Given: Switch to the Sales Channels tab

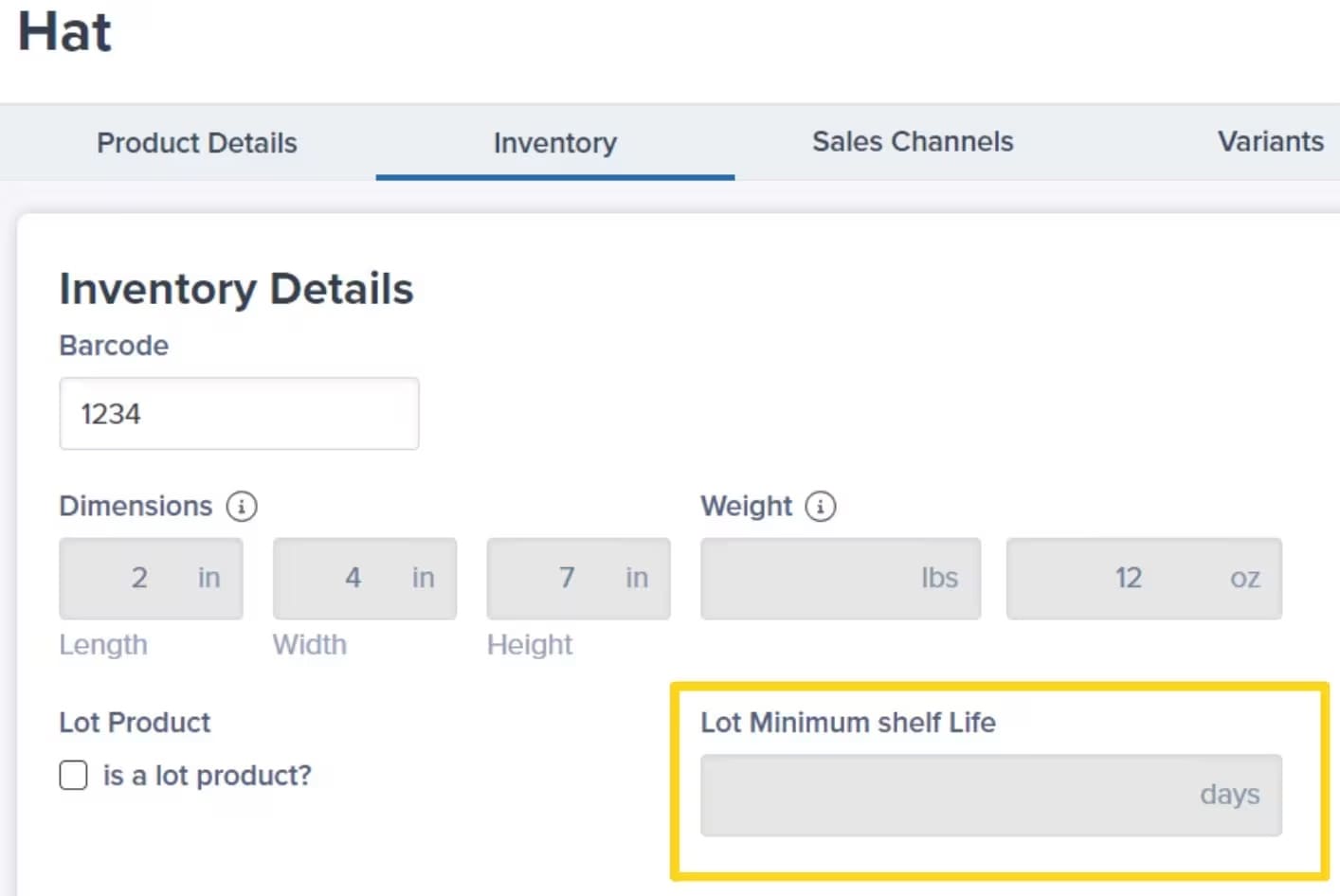Looking at the screenshot, I should [x=912, y=142].
